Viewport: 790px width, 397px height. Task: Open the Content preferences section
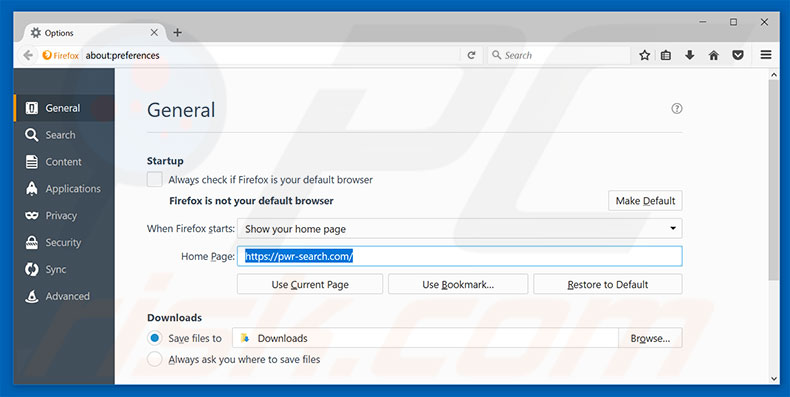pyautogui.click(x=64, y=162)
